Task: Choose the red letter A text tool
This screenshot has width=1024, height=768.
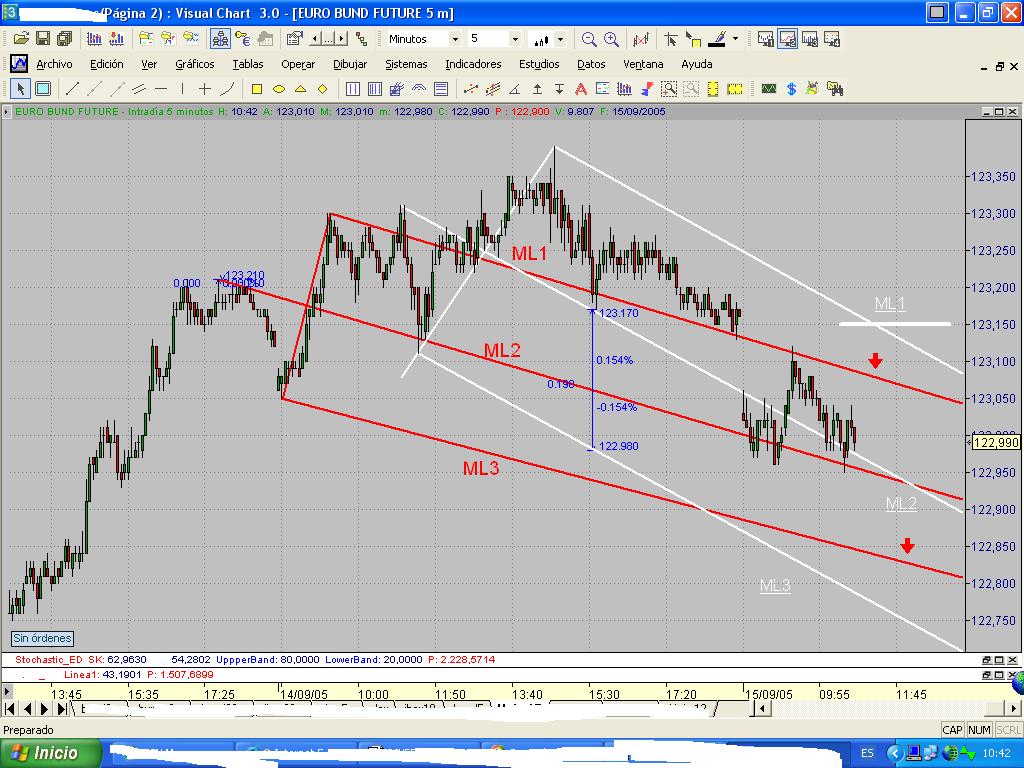Action: point(581,88)
